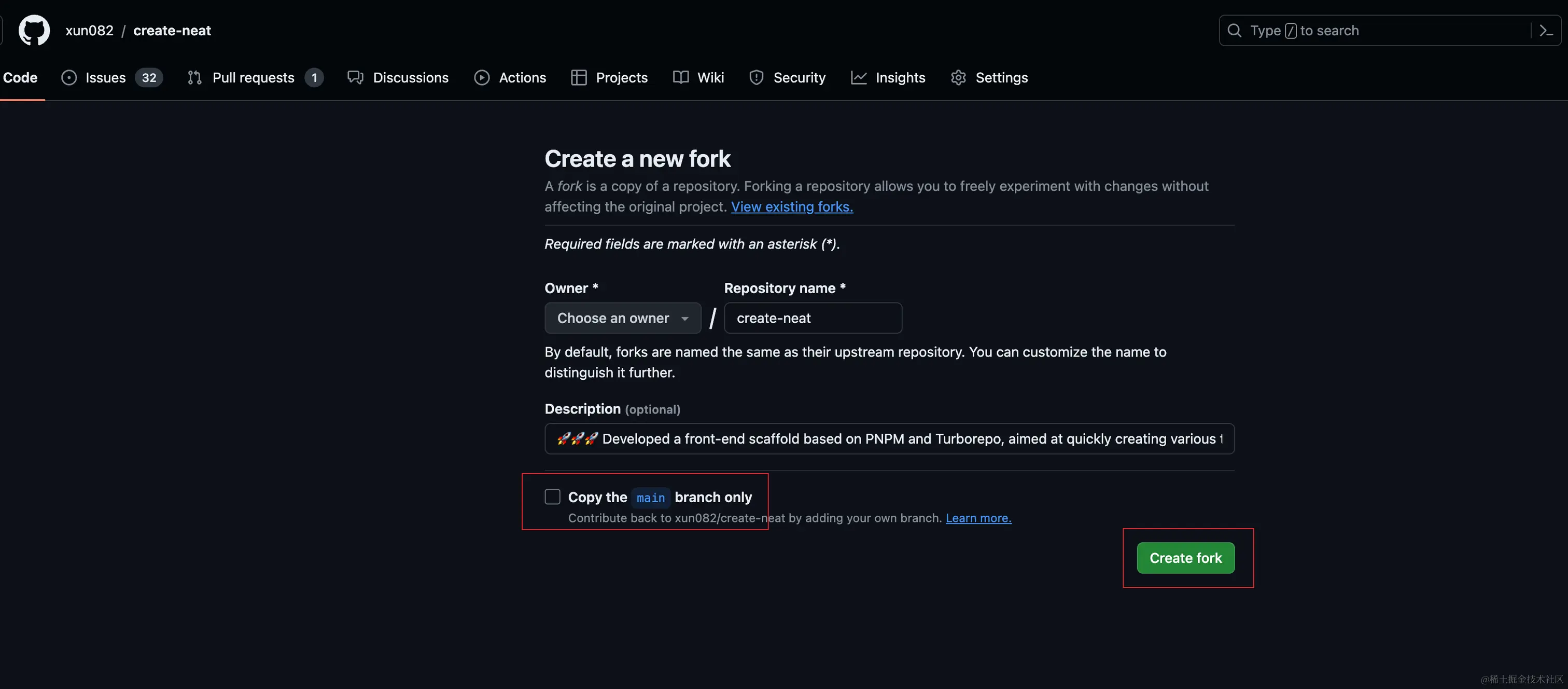Image resolution: width=1568 pixels, height=689 pixels.
Task: Enable copy the main branch only
Action: (x=552, y=497)
